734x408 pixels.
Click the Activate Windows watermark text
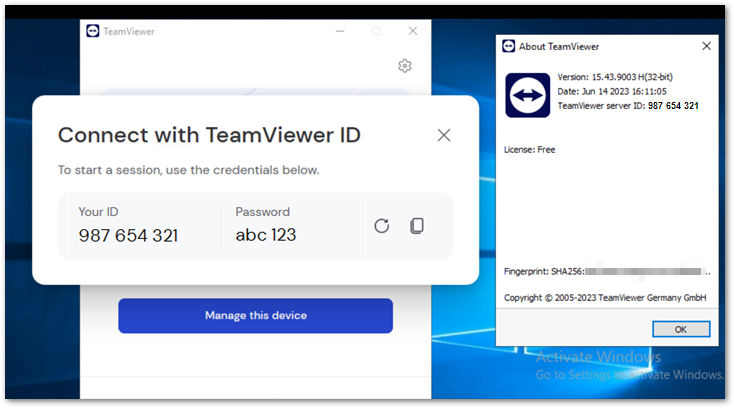pyautogui.click(x=598, y=357)
